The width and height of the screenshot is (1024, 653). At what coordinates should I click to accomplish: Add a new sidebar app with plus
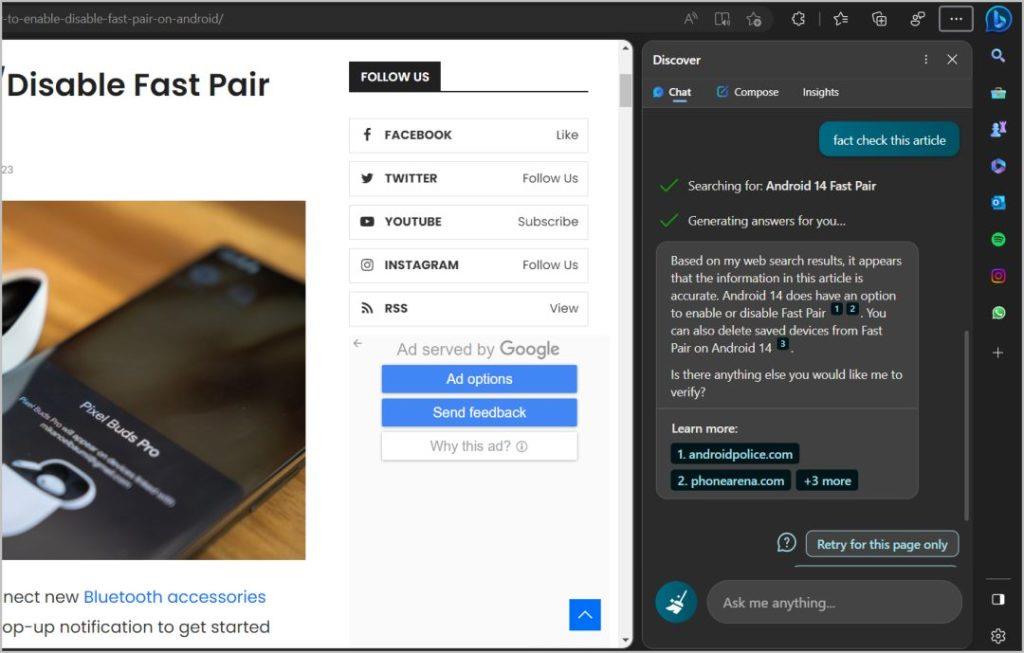pos(998,353)
